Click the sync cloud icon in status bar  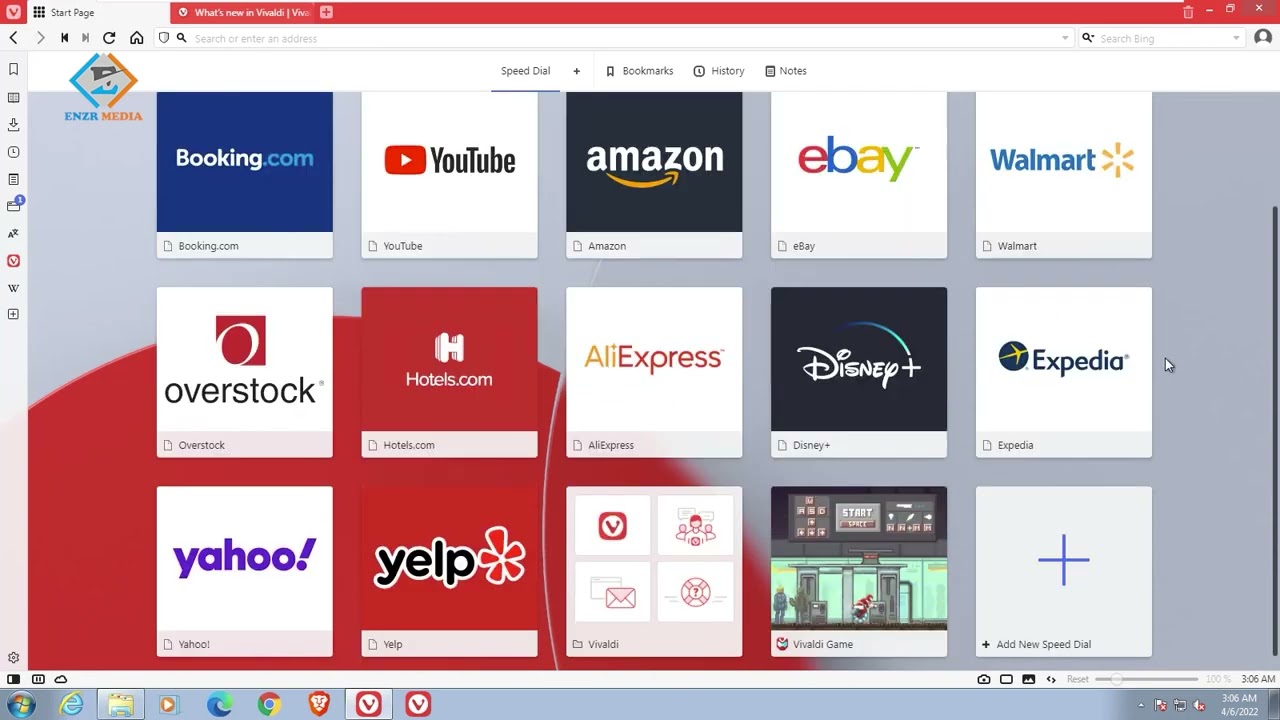coord(61,679)
